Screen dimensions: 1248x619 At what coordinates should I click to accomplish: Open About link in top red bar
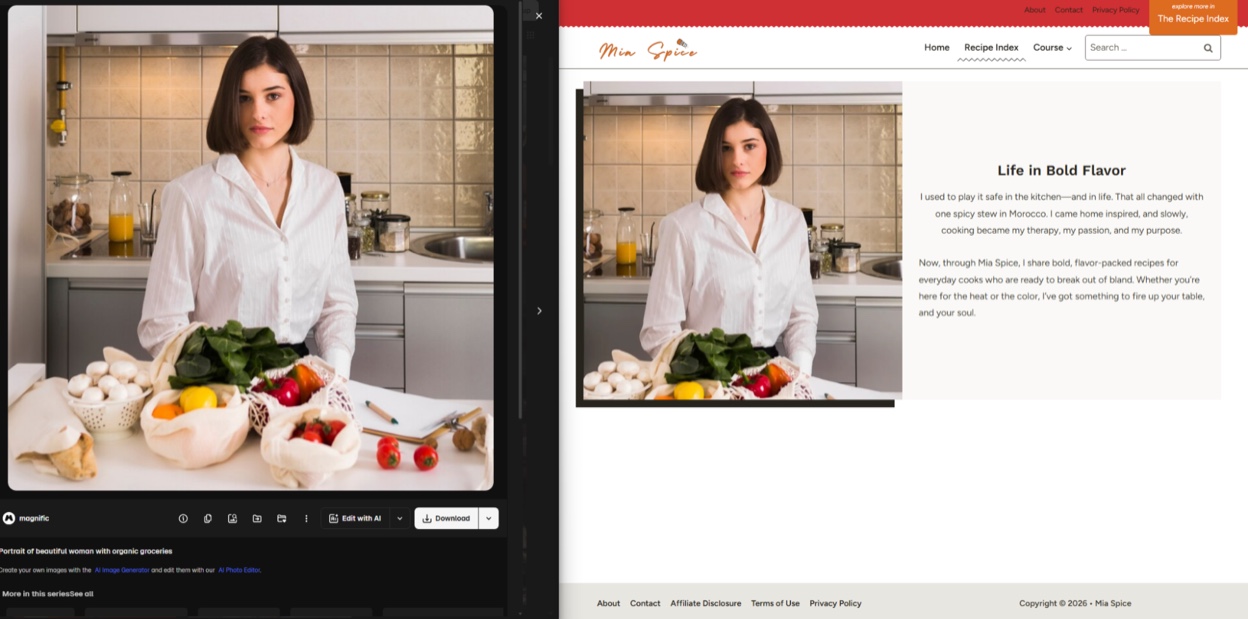coord(1035,10)
